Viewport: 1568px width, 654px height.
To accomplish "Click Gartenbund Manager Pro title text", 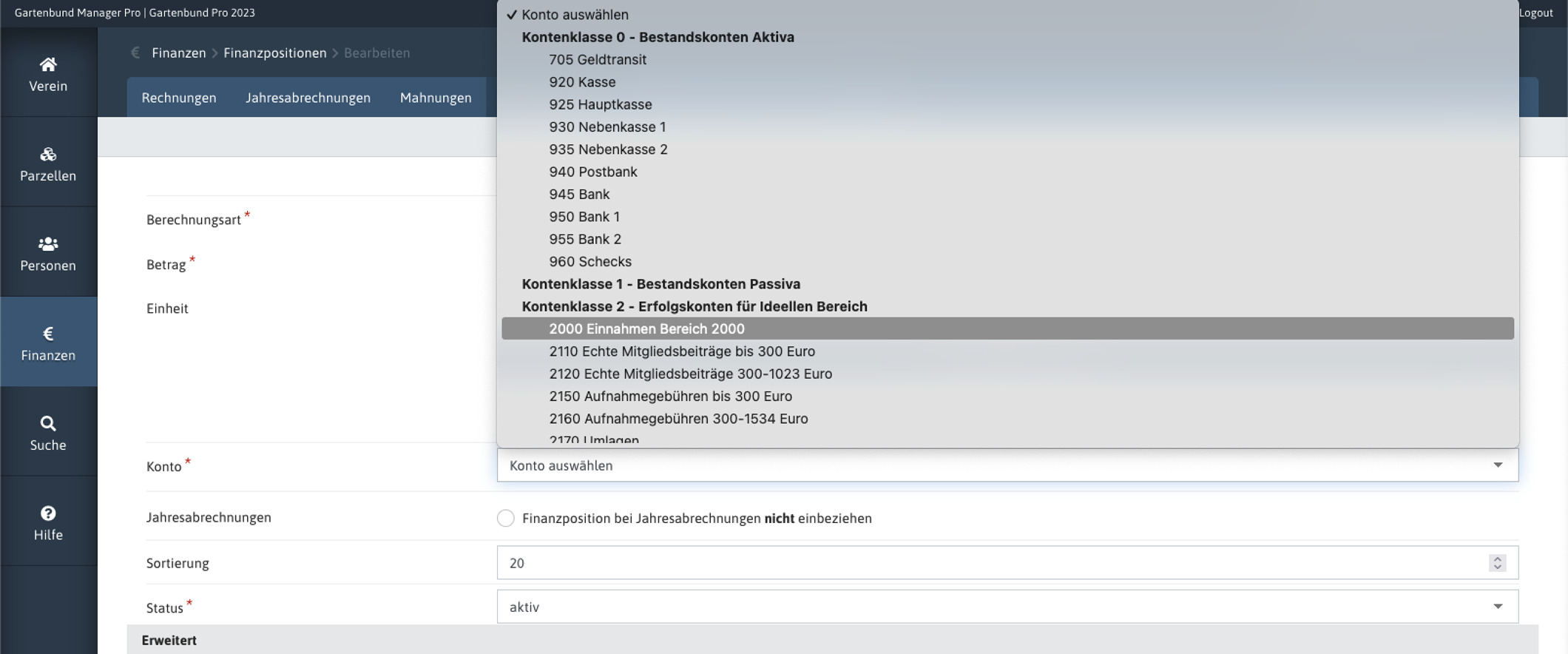I will 78,13.
